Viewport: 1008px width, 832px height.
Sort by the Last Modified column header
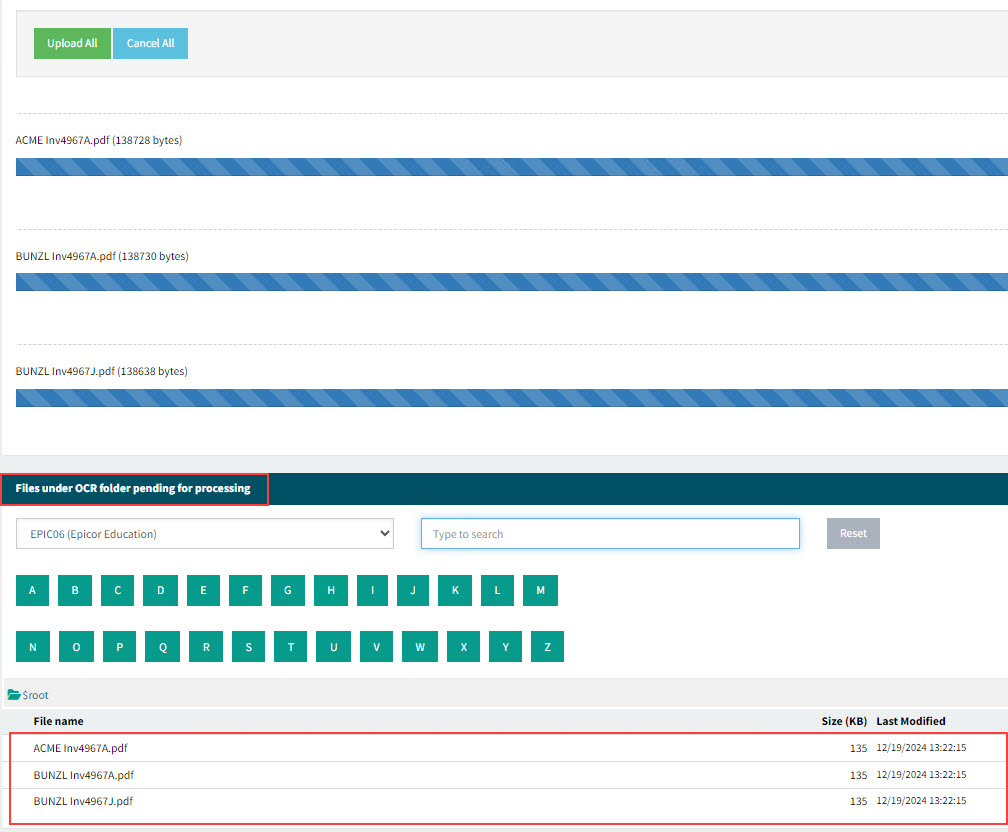click(910, 721)
